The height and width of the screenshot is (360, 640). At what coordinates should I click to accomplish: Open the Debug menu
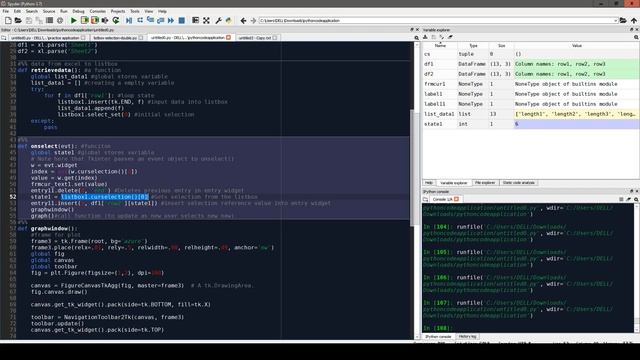click(x=78, y=11)
